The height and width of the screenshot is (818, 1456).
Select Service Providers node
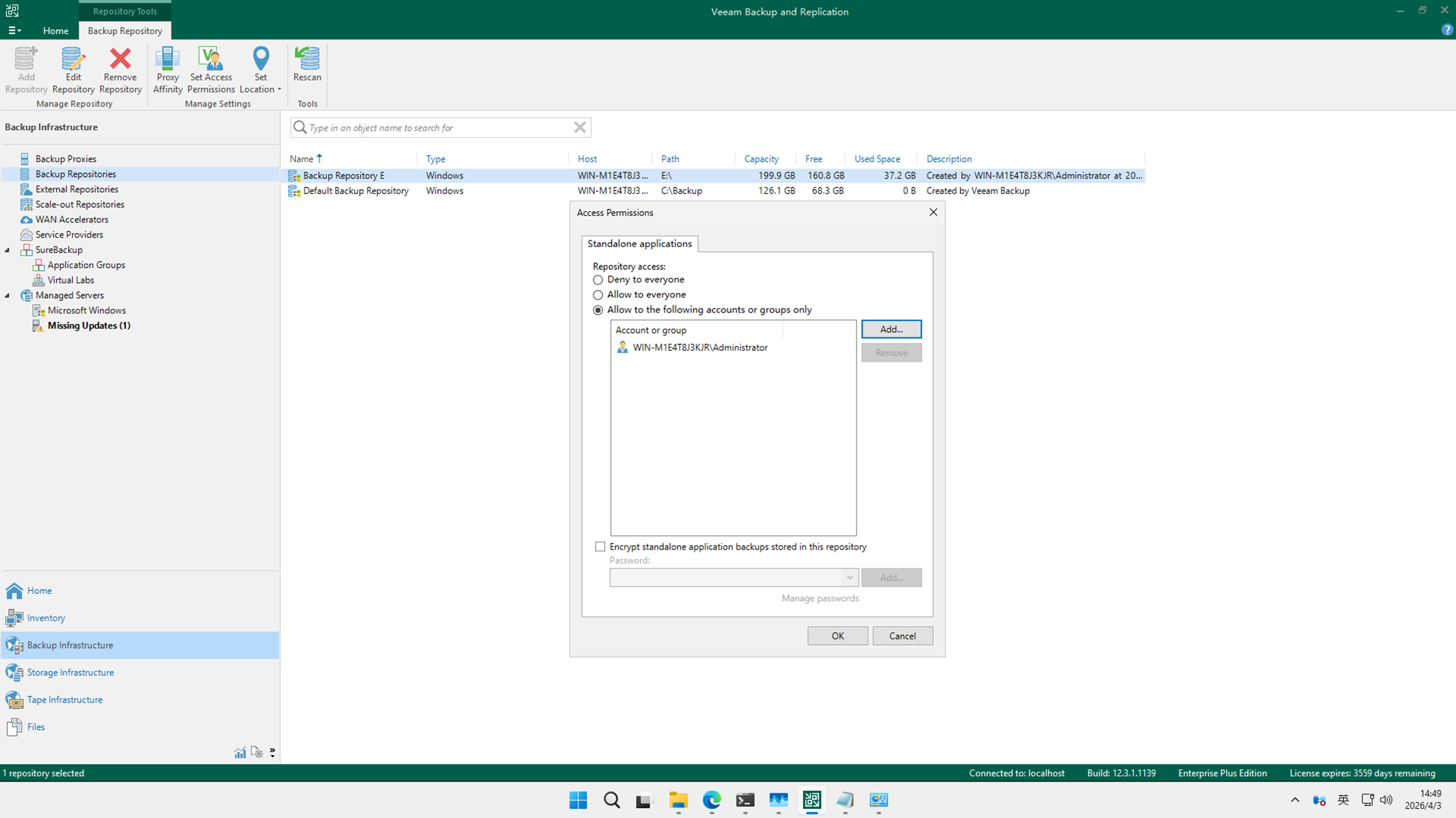[69, 235]
